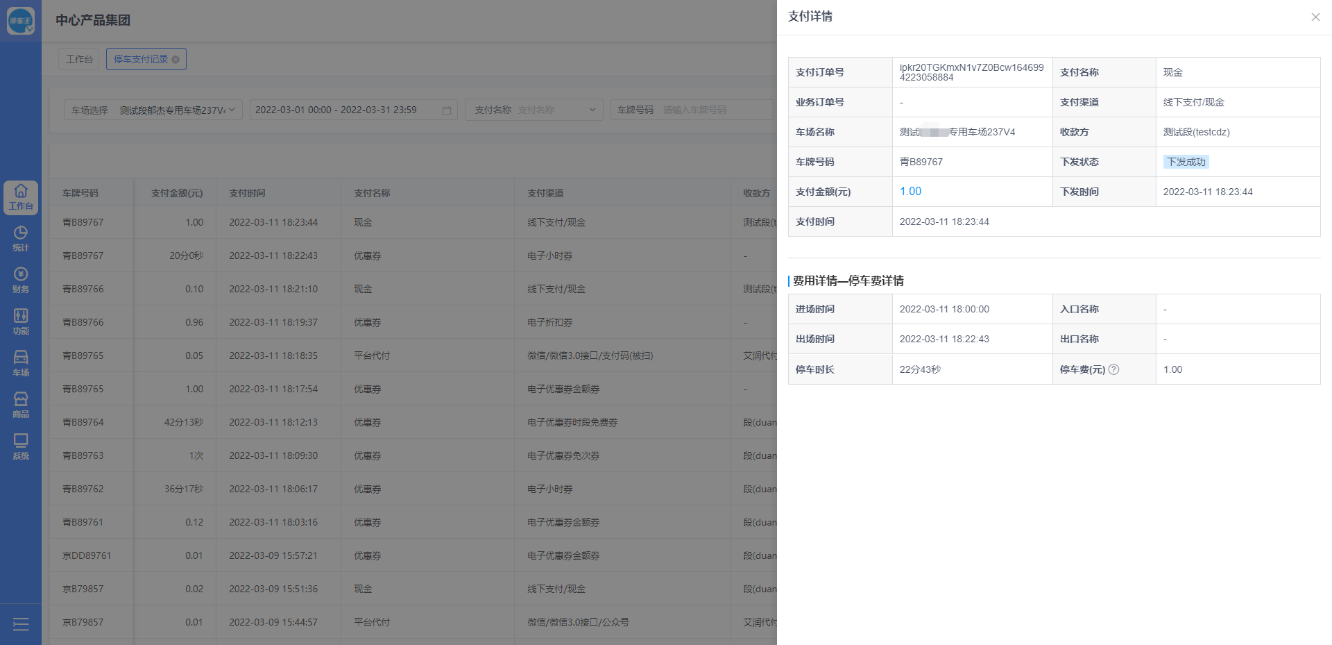Expand the 车场选择 dropdown
The height and width of the screenshot is (645, 1332).
(x=153, y=110)
